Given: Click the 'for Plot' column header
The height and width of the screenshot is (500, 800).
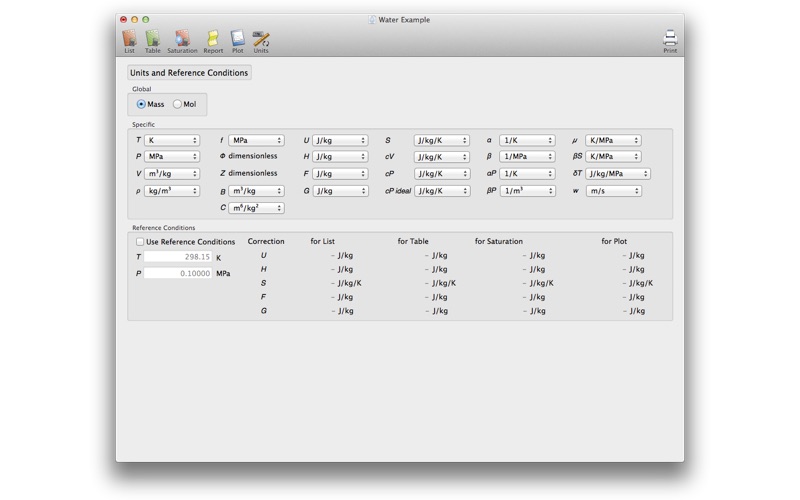Looking at the screenshot, I should tap(614, 241).
